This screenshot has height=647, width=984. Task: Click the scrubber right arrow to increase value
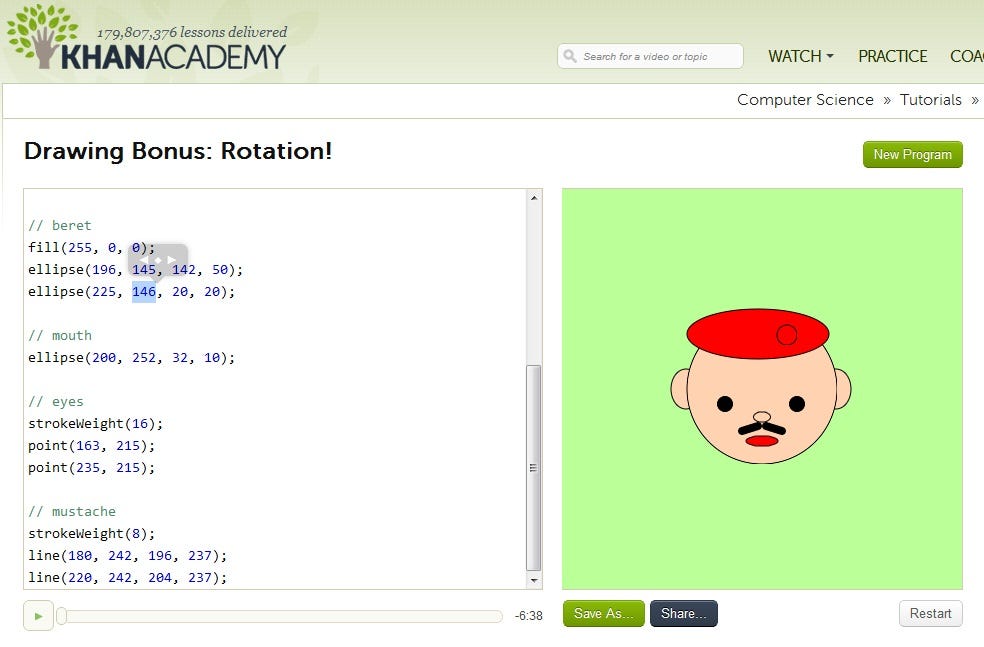pyautogui.click(x=170, y=260)
